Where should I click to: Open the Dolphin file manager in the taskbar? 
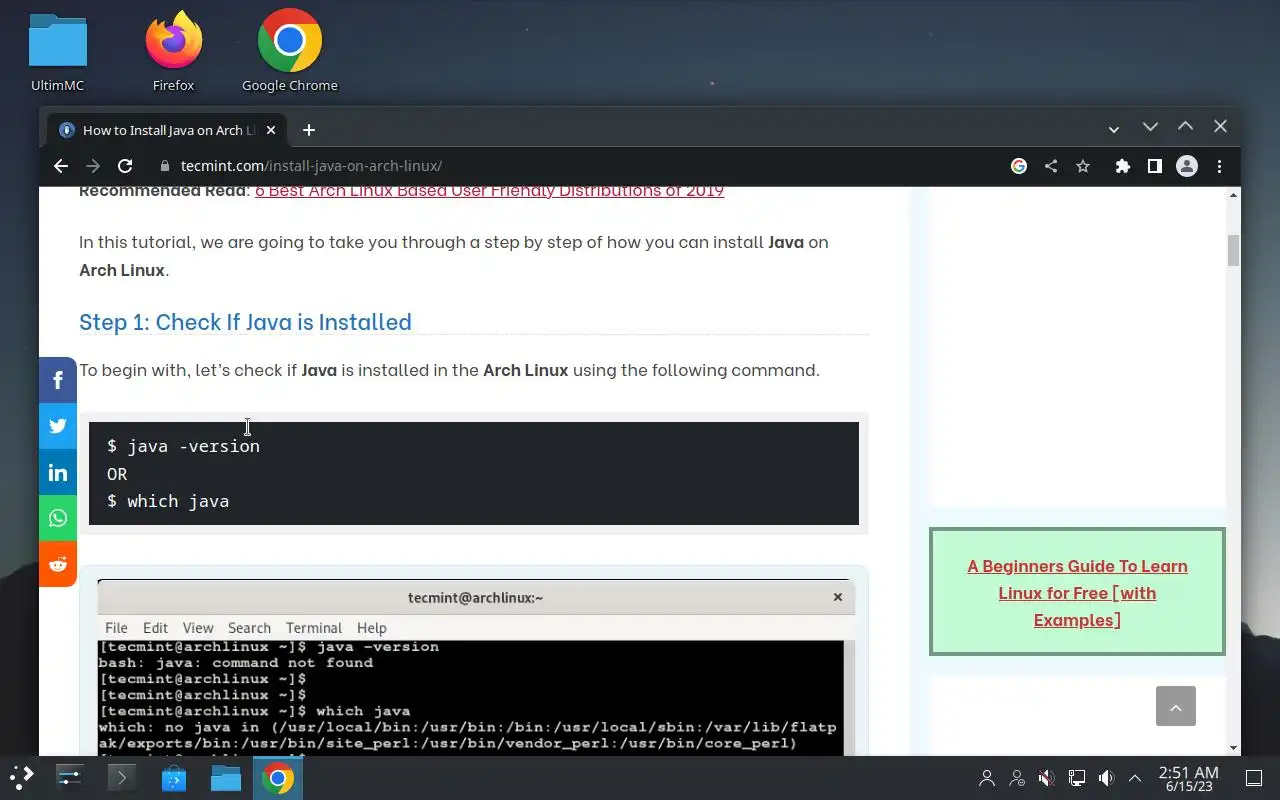tap(226, 778)
